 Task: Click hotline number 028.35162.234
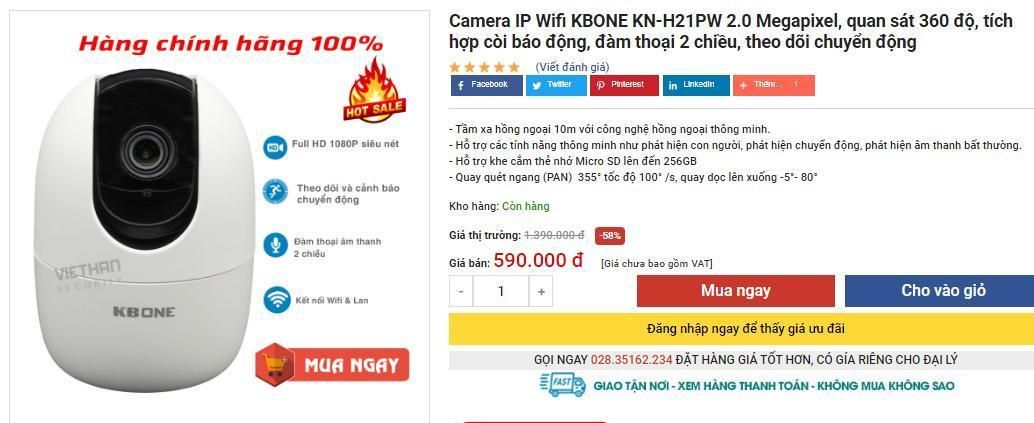click(631, 360)
